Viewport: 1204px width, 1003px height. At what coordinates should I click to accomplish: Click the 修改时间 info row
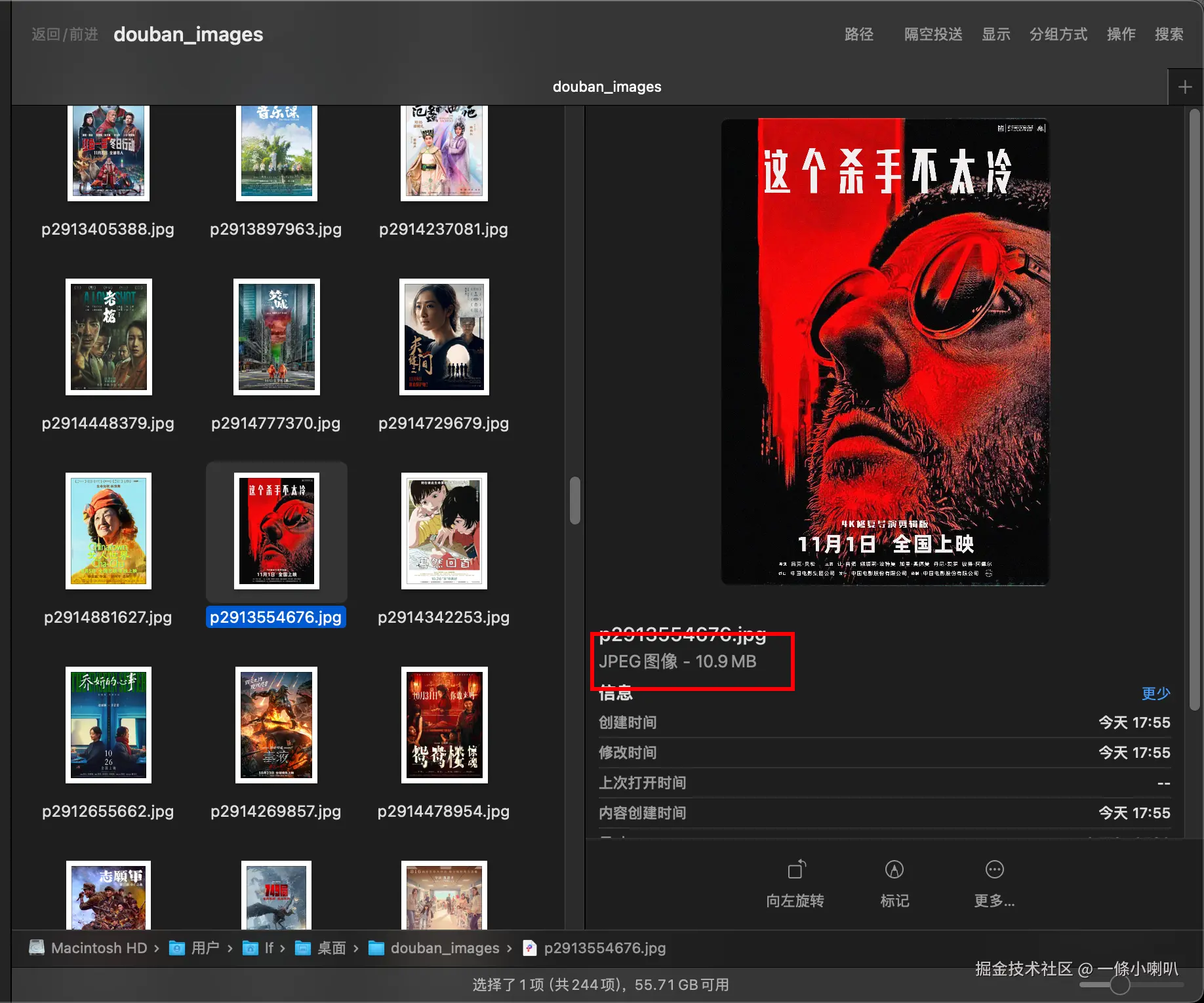point(884,753)
